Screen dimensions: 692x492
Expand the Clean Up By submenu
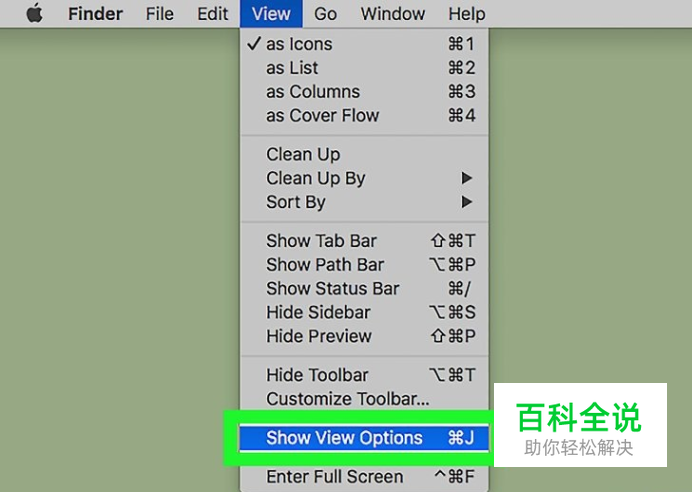point(364,178)
